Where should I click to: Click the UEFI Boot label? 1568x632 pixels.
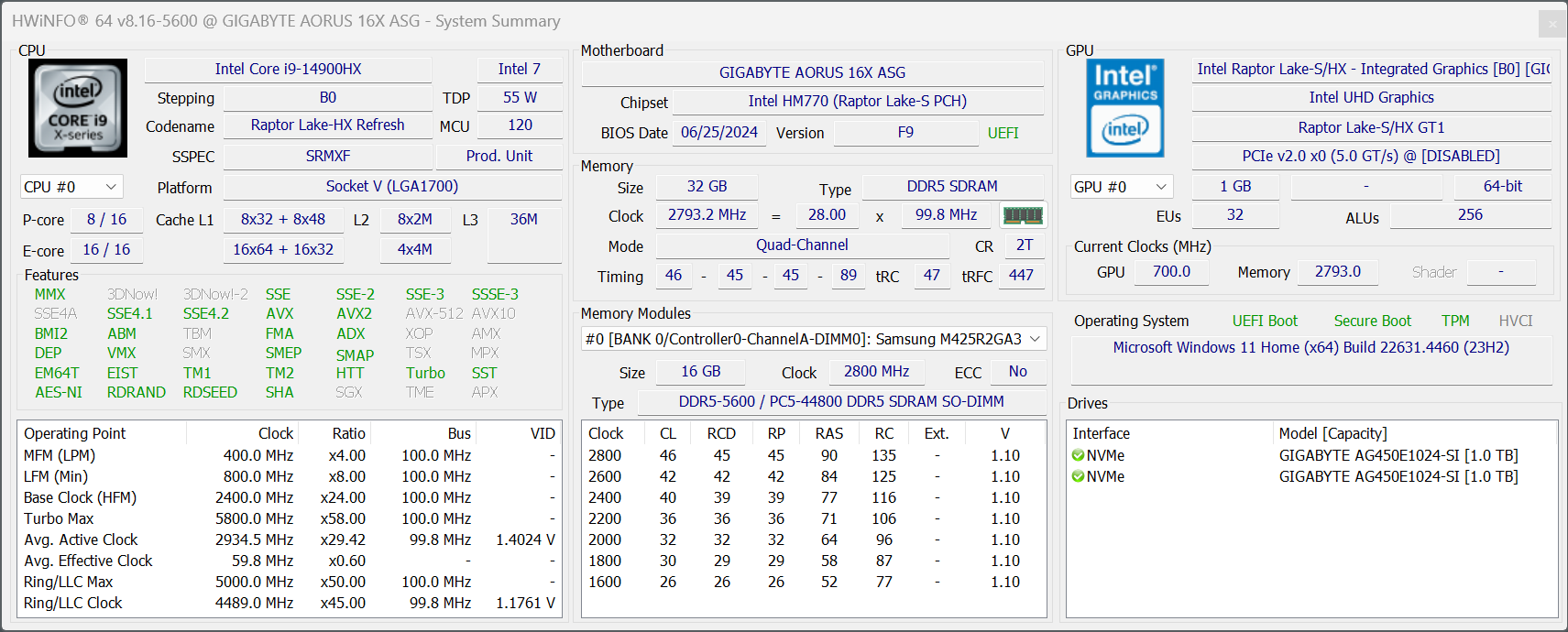(x=1265, y=321)
